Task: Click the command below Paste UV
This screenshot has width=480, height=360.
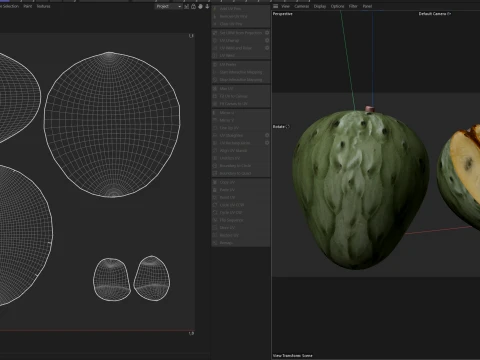Action: (x=241, y=198)
